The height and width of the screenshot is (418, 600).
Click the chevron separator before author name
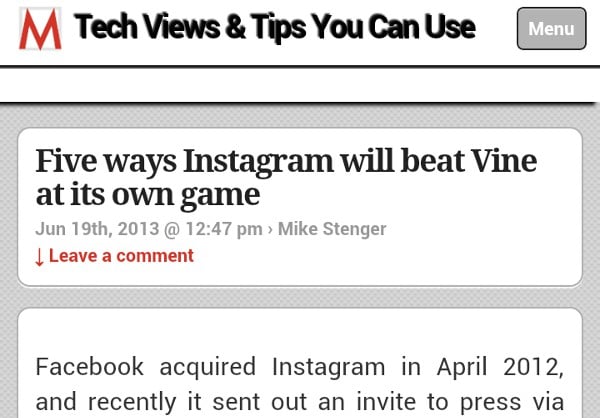pos(270,230)
